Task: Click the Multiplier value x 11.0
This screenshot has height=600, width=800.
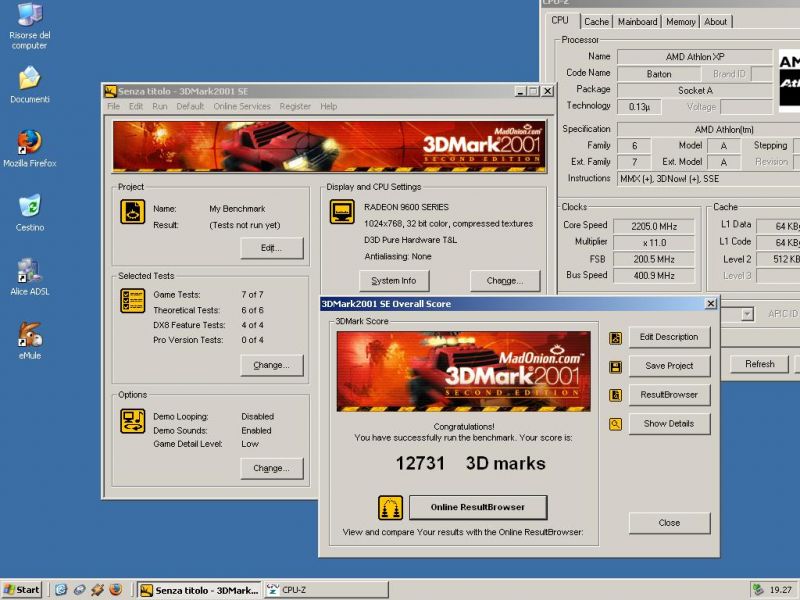Action: coord(654,243)
